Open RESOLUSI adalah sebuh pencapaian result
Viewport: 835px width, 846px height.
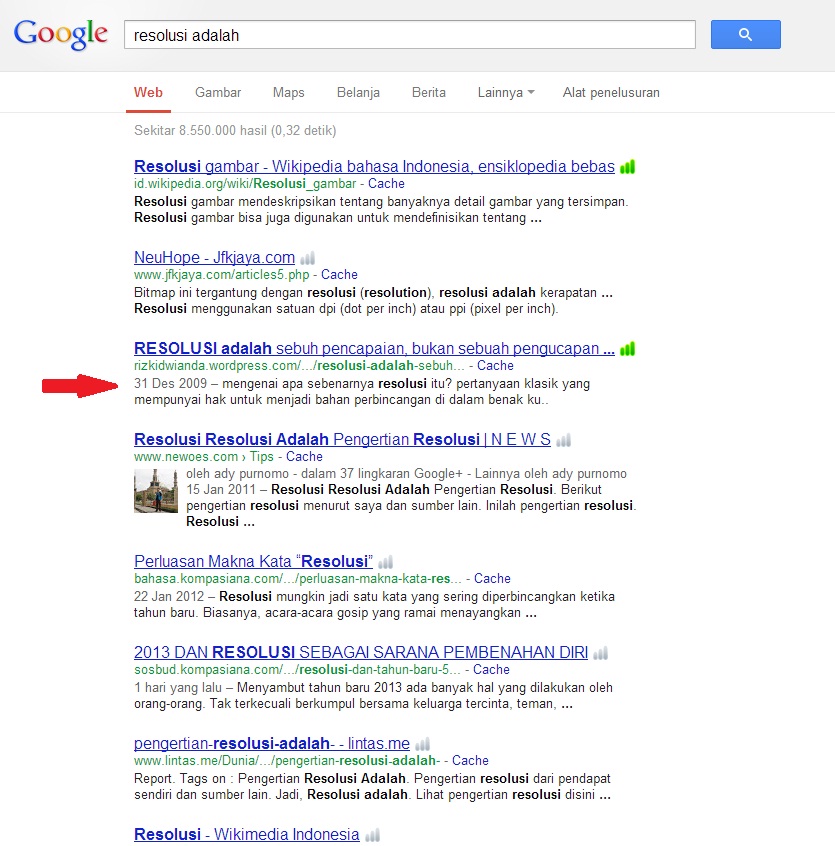coord(374,349)
